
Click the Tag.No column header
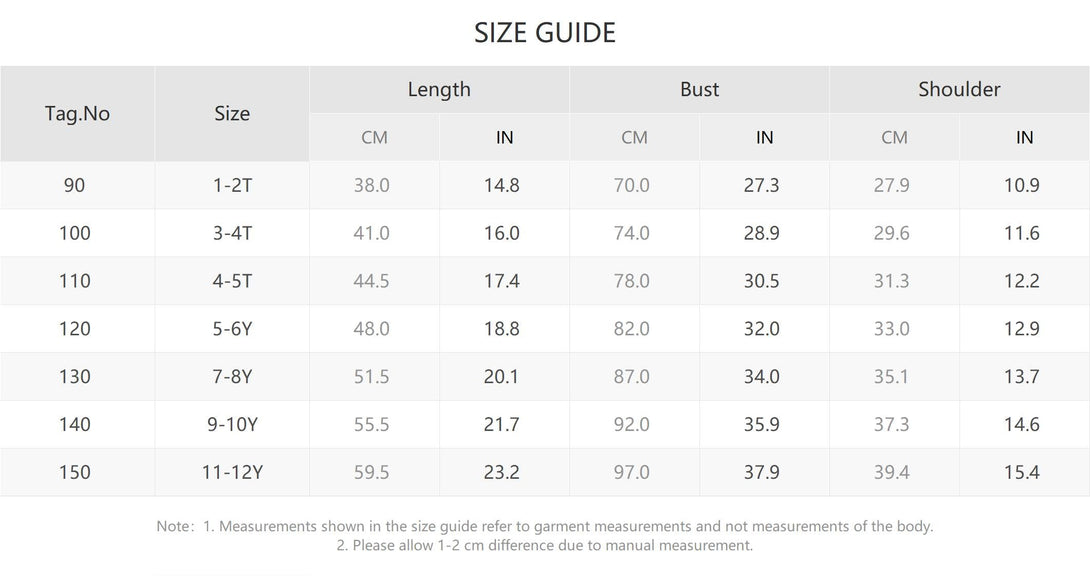(x=77, y=113)
